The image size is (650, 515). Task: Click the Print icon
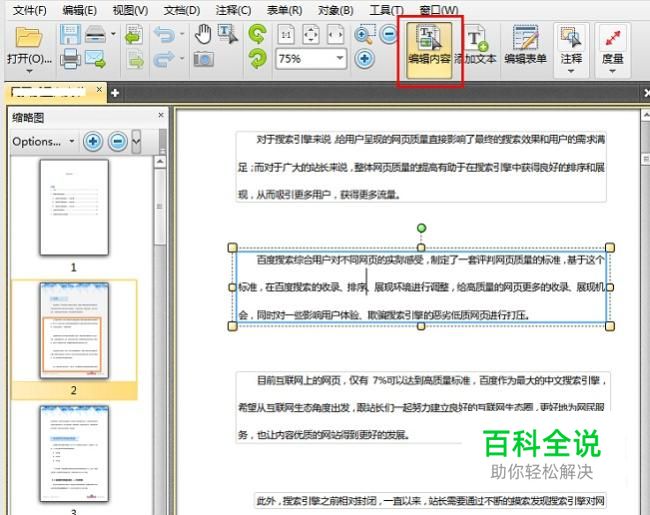pyautogui.click(x=70, y=58)
